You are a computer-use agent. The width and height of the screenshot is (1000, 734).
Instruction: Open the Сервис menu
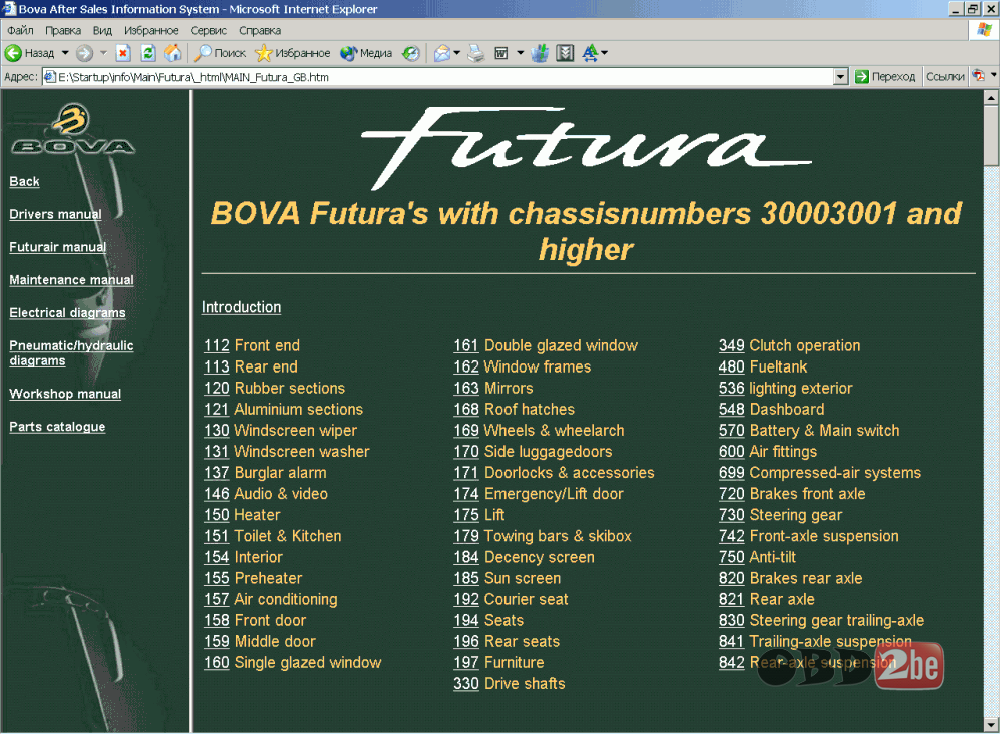(x=209, y=31)
